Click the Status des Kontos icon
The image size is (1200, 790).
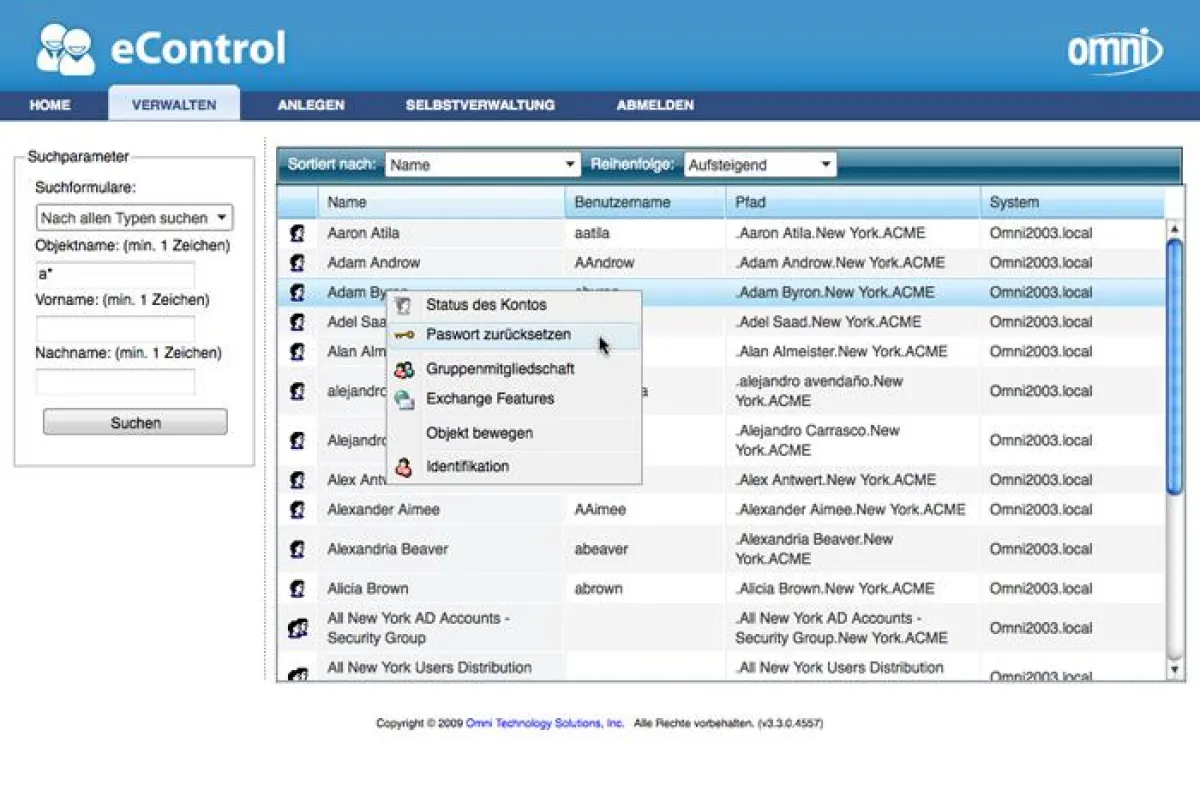click(x=401, y=305)
